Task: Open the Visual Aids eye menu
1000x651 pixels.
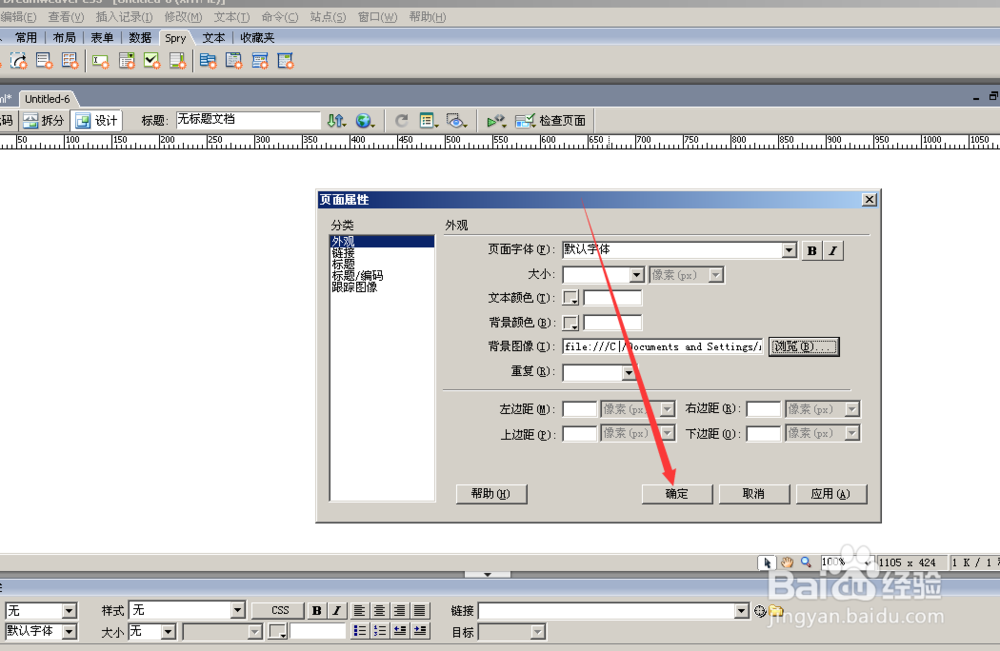Action: click(457, 120)
